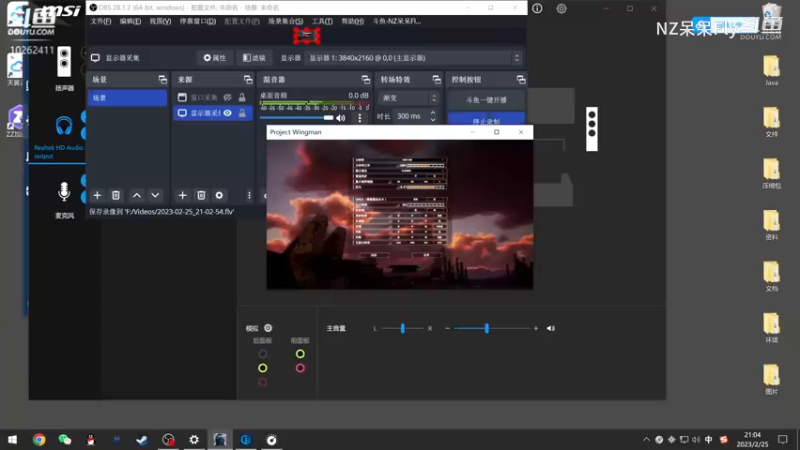Pop out the 控制按钮 dock panel
The height and width of the screenshot is (450, 800).
521,80
